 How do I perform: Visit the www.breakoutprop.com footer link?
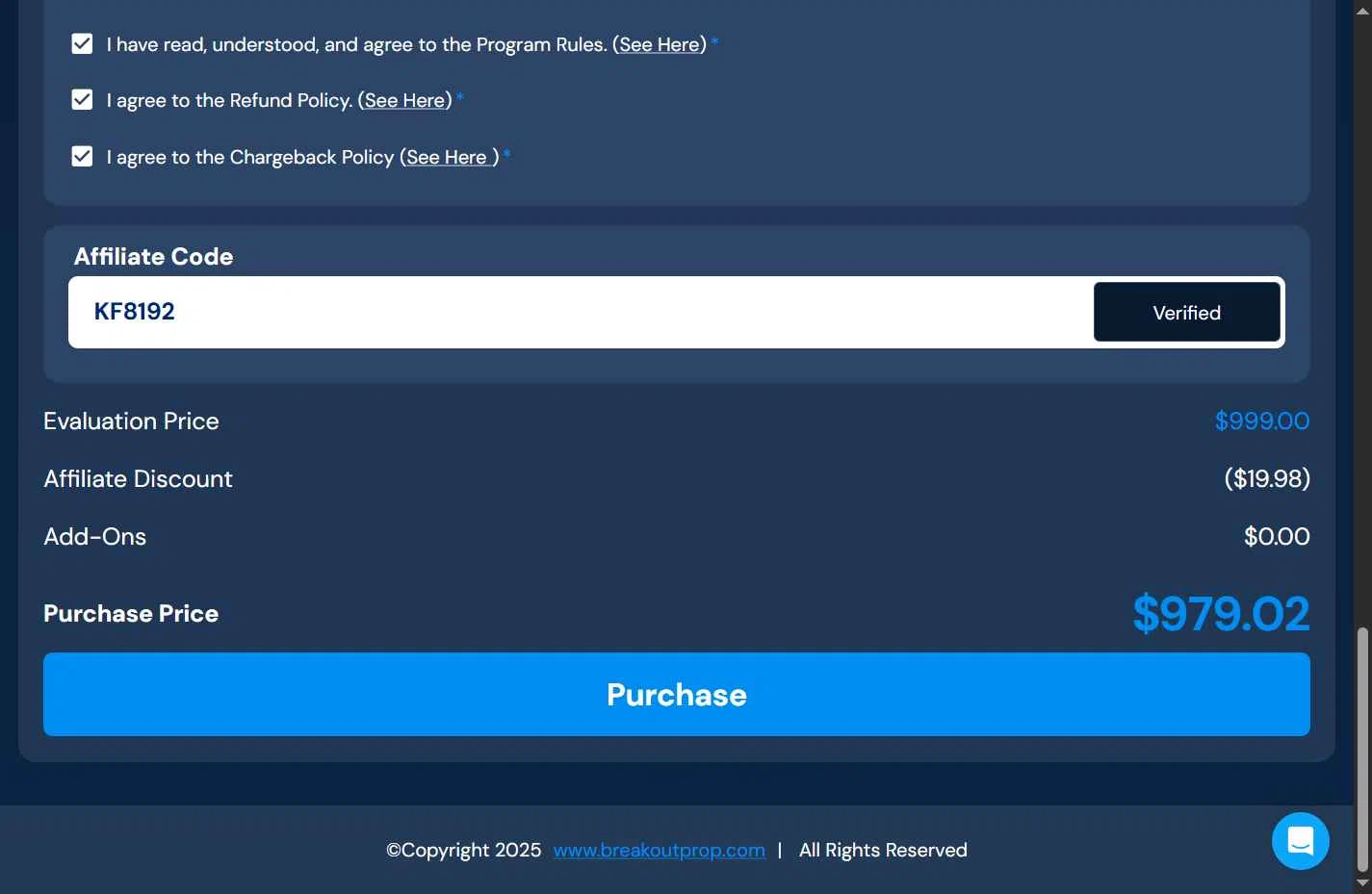tap(660, 851)
